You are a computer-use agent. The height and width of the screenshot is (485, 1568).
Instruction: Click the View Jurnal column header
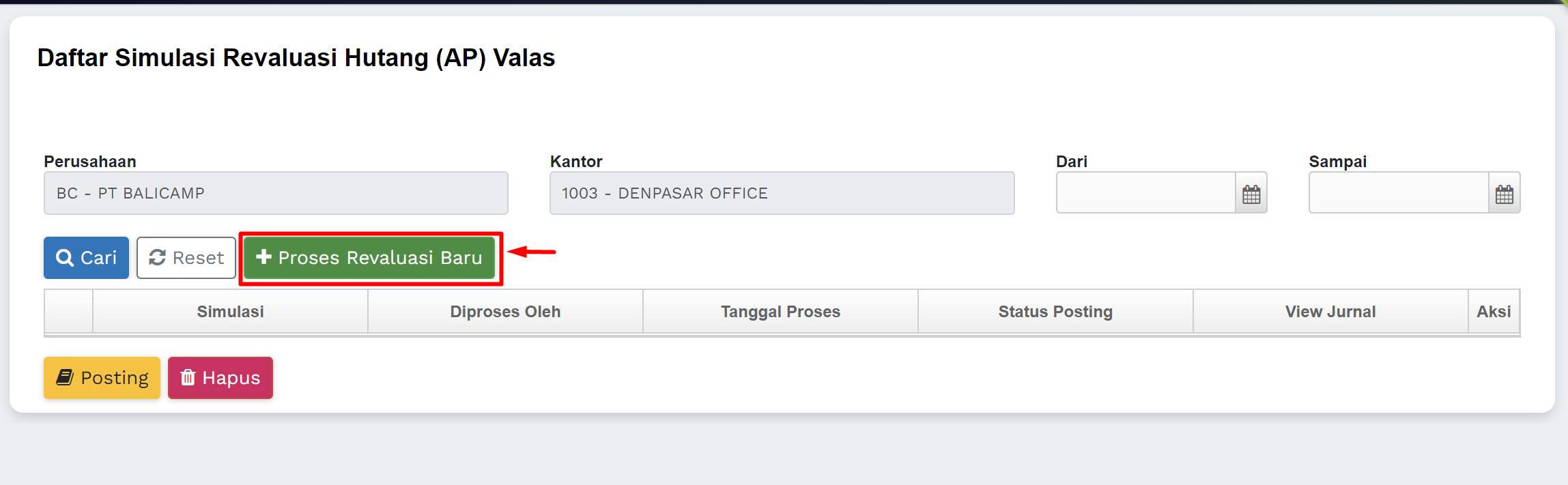click(1330, 312)
